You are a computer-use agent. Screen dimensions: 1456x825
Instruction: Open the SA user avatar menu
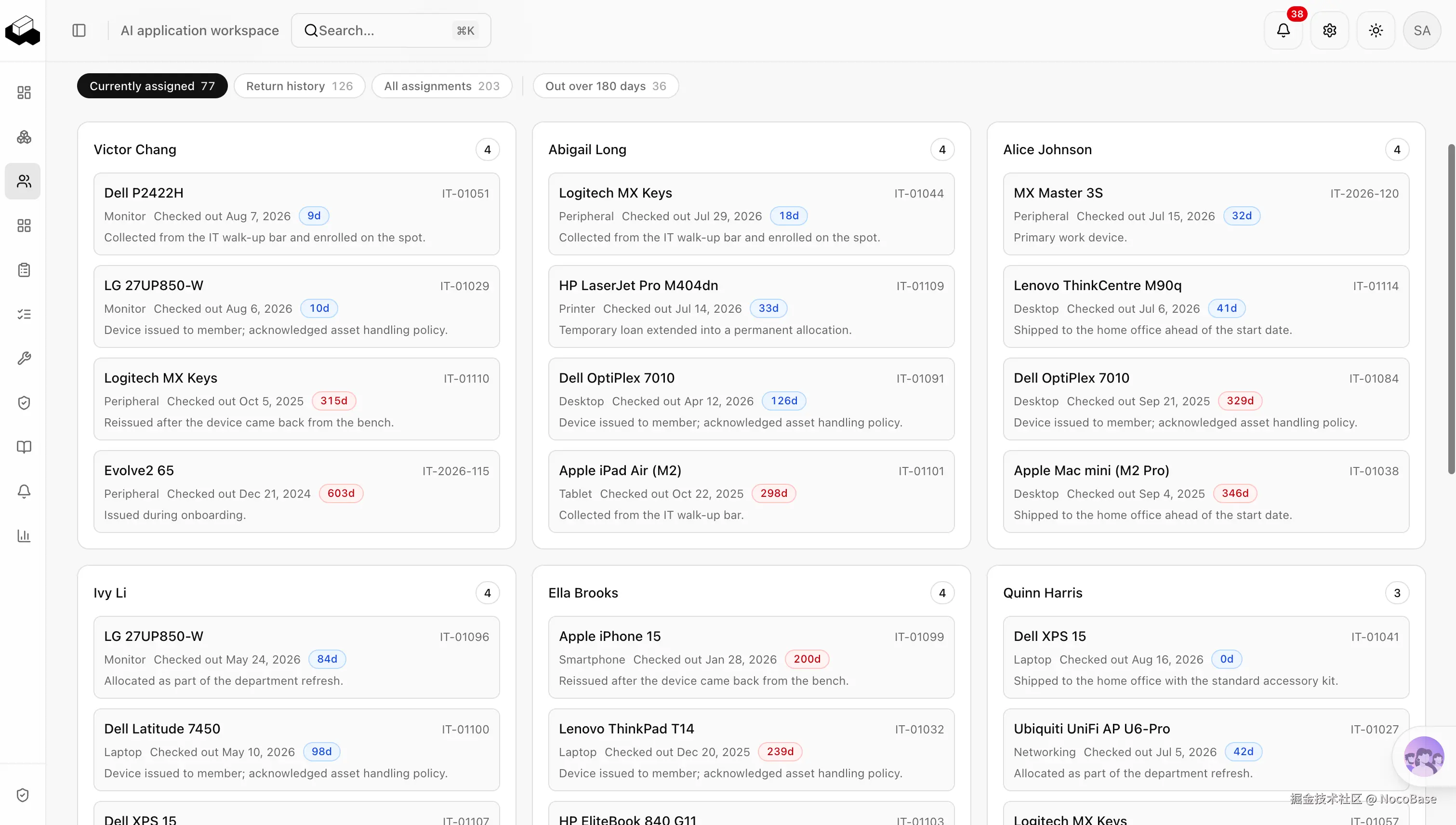1422,30
